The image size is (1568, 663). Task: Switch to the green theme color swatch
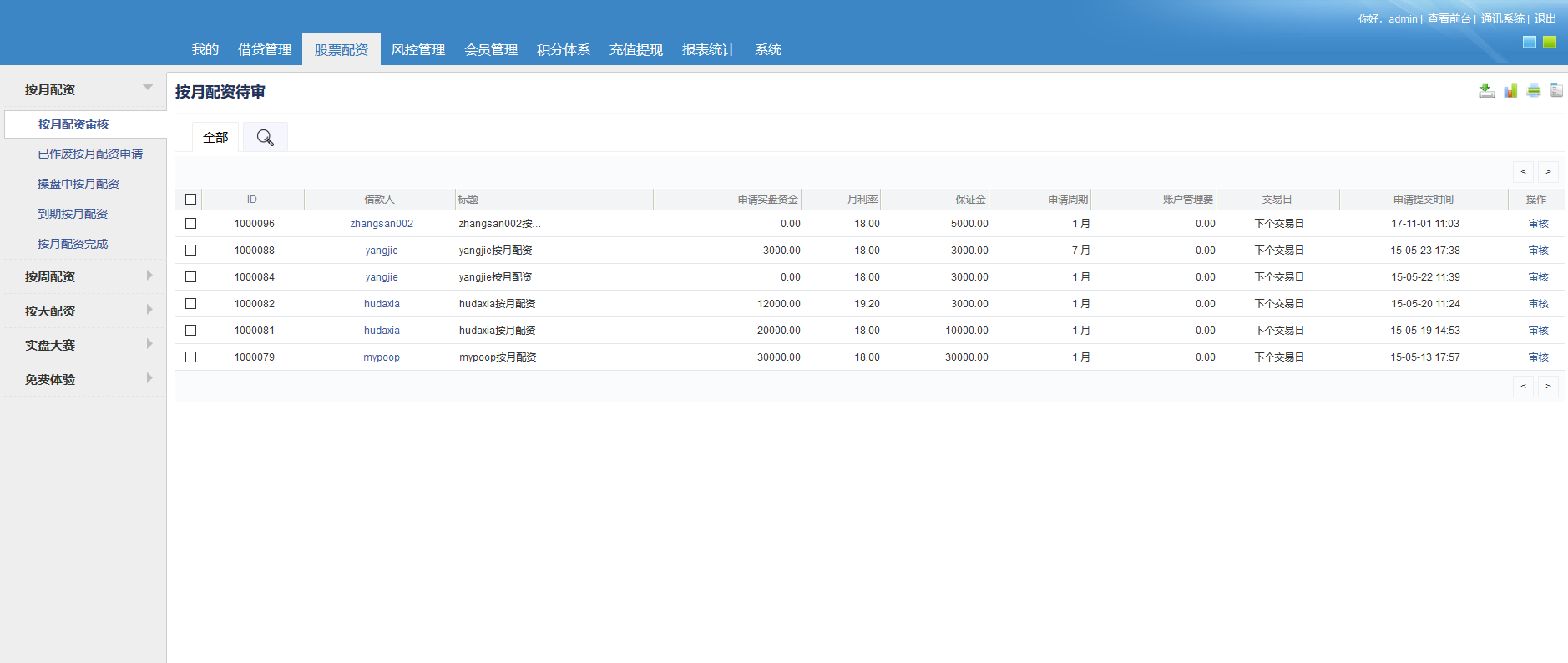tap(1550, 43)
